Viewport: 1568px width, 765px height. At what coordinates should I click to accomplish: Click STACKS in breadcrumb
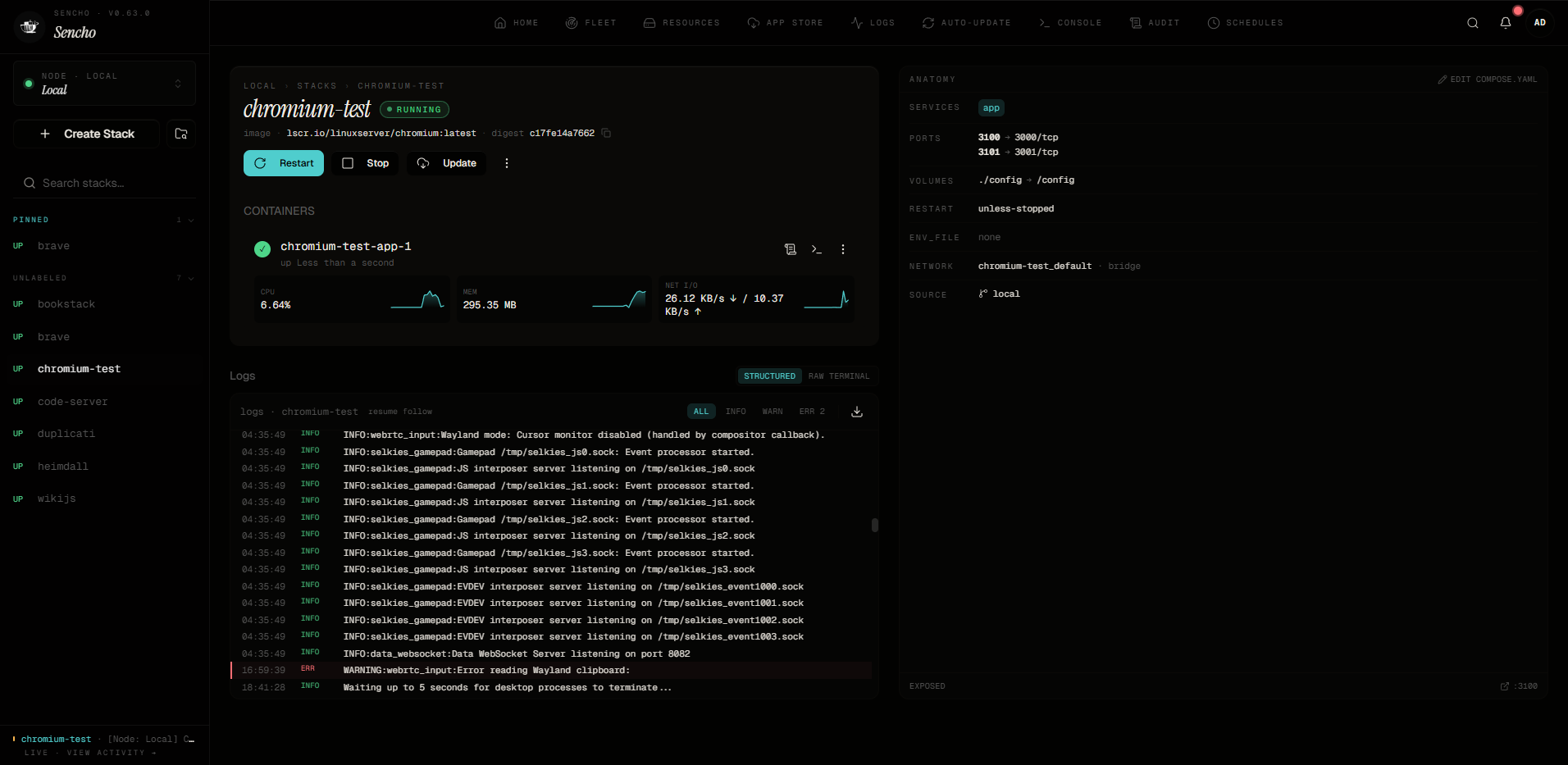(x=317, y=86)
